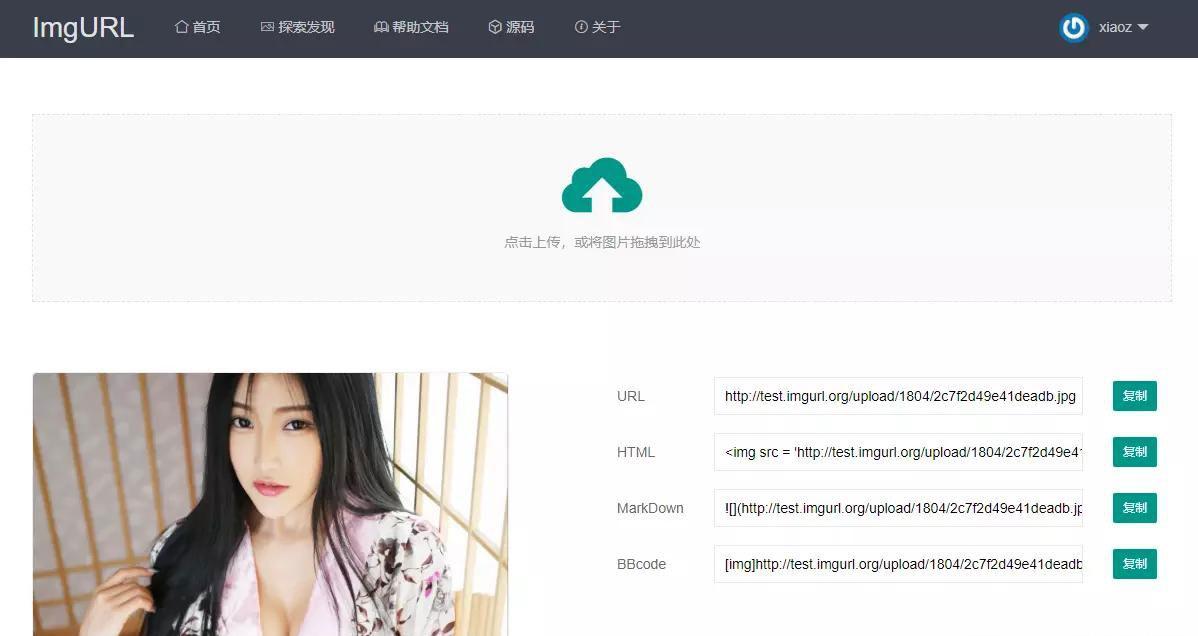Click the uploaded image preview thumbnail

(270, 505)
